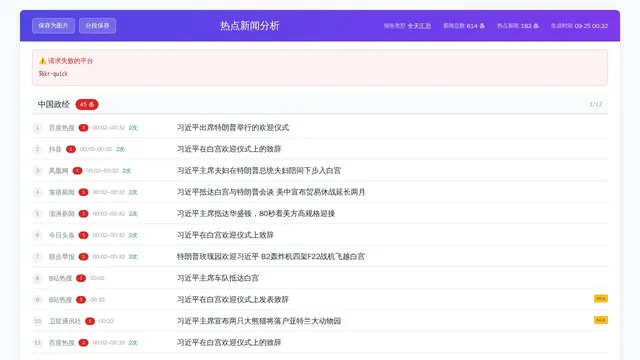
Task: Click the row number 3 circle
Action: [x=38, y=171]
